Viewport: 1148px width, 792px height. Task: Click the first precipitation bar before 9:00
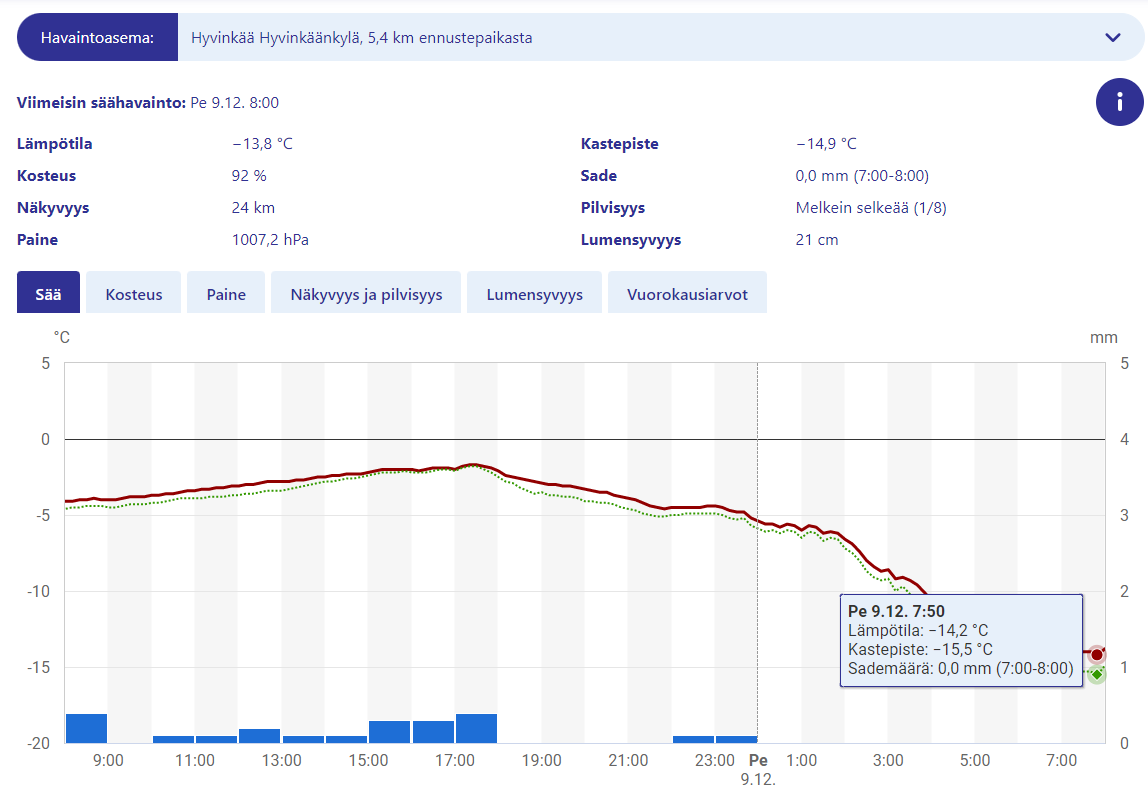click(86, 728)
